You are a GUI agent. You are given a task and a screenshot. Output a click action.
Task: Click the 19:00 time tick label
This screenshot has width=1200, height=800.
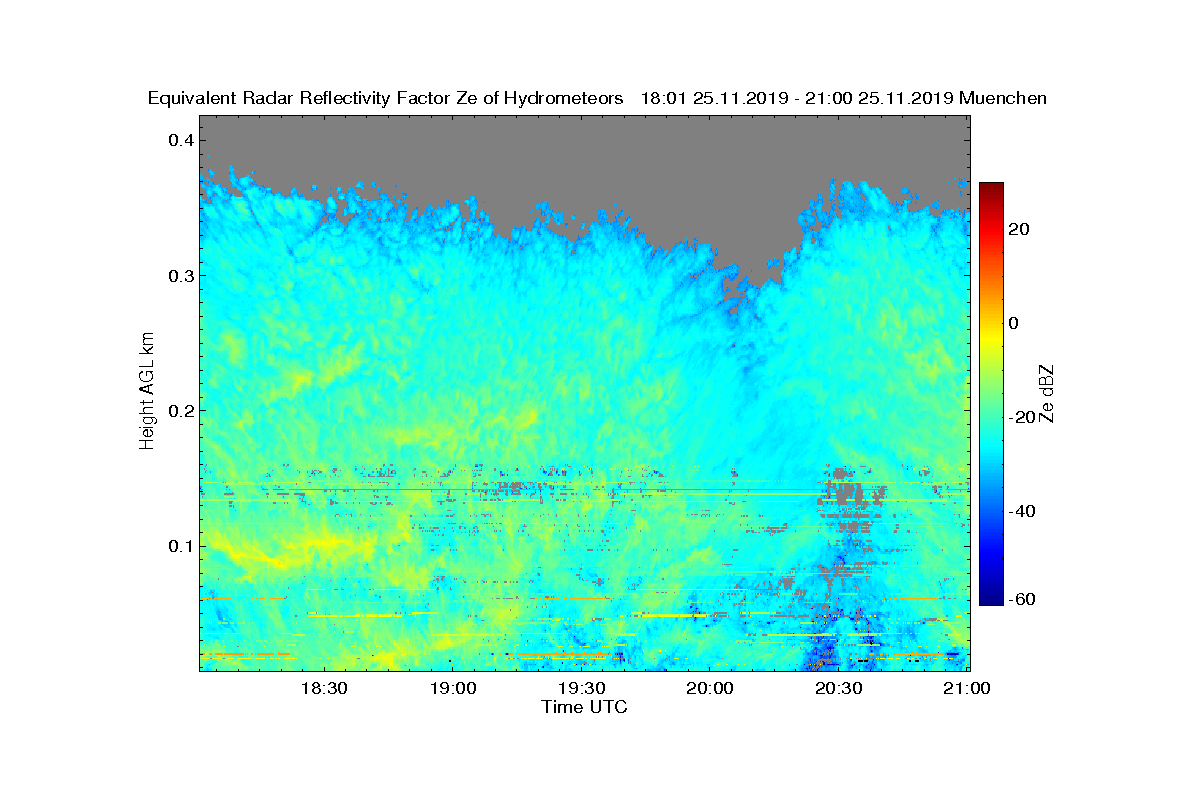click(453, 689)
